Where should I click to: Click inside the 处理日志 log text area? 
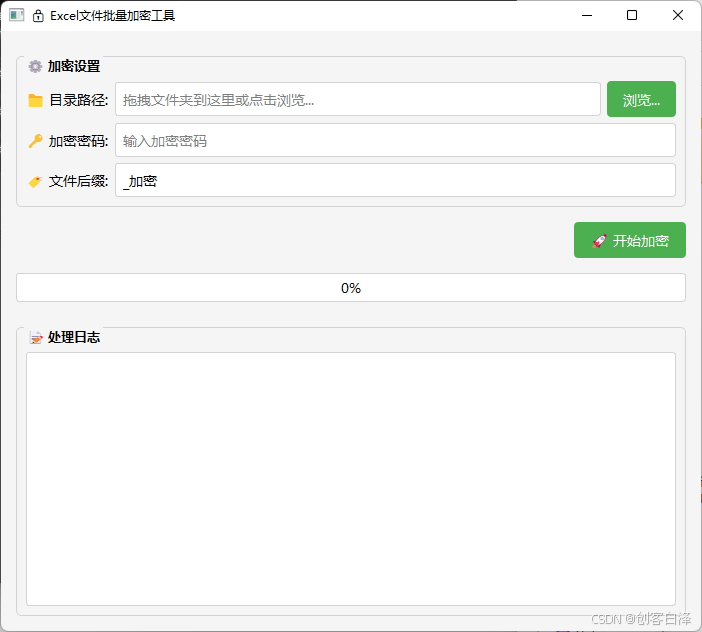351,479
